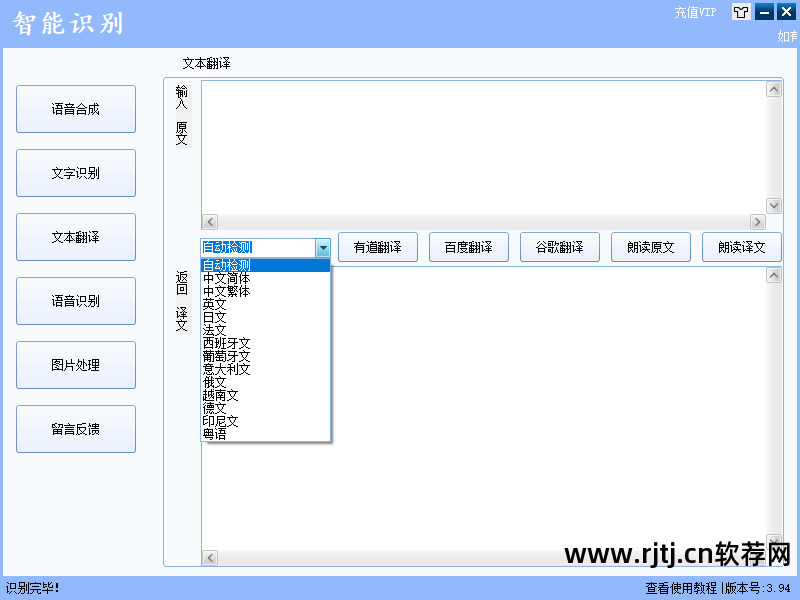Choose 中文简体 from the language list
The image size is (800, 600).
click(x=266, y=279)
